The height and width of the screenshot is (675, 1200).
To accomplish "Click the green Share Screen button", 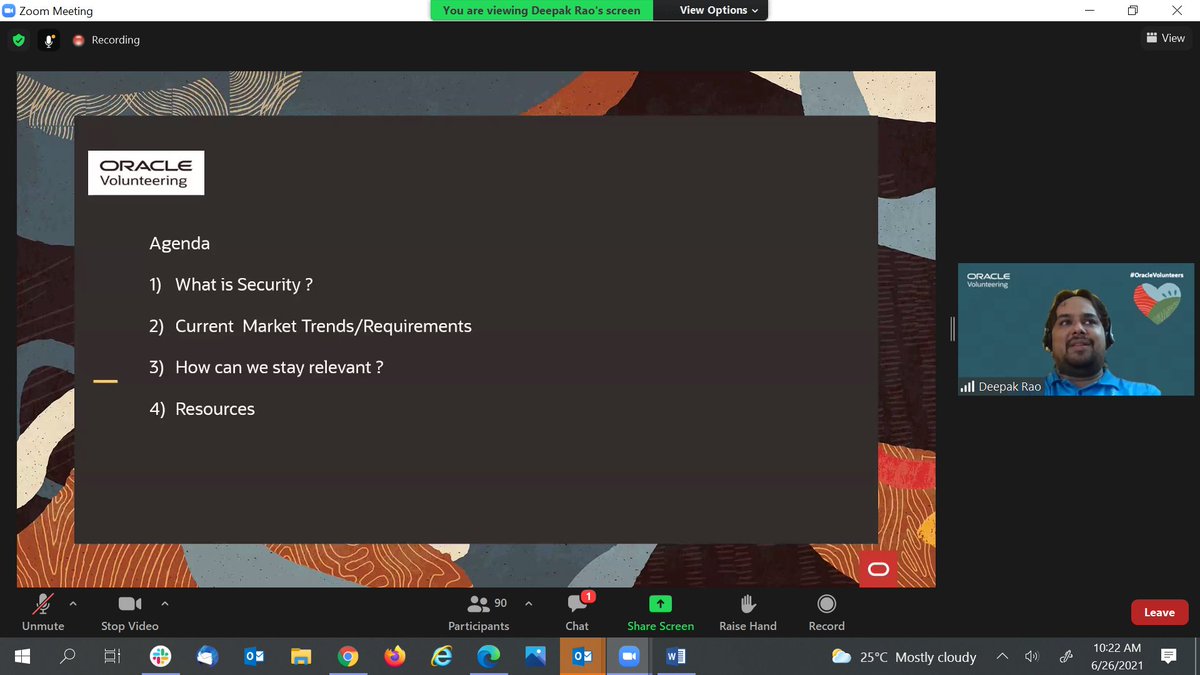I will (x=660, y=611).
